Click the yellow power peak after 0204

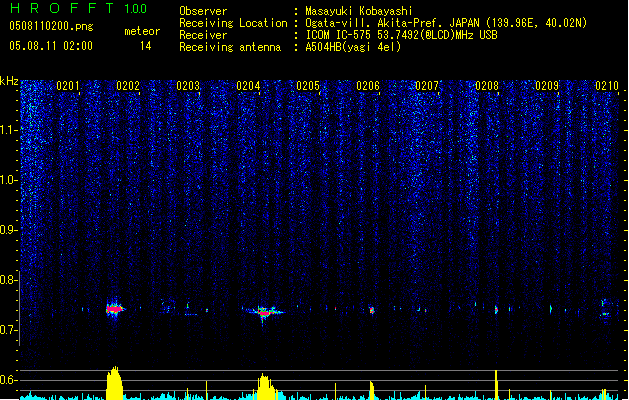coord(265,387)
